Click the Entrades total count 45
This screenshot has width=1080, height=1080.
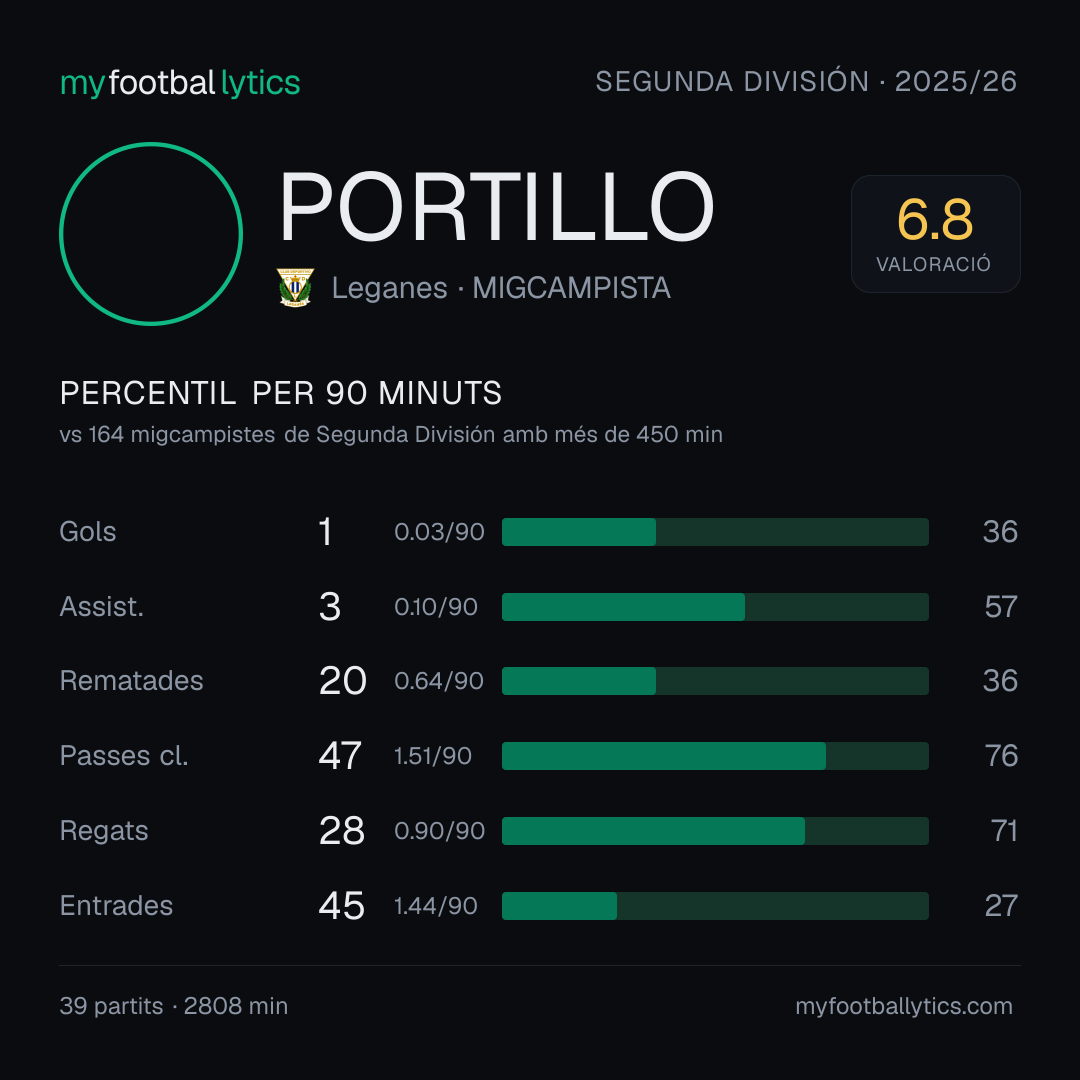pos(341,906)
